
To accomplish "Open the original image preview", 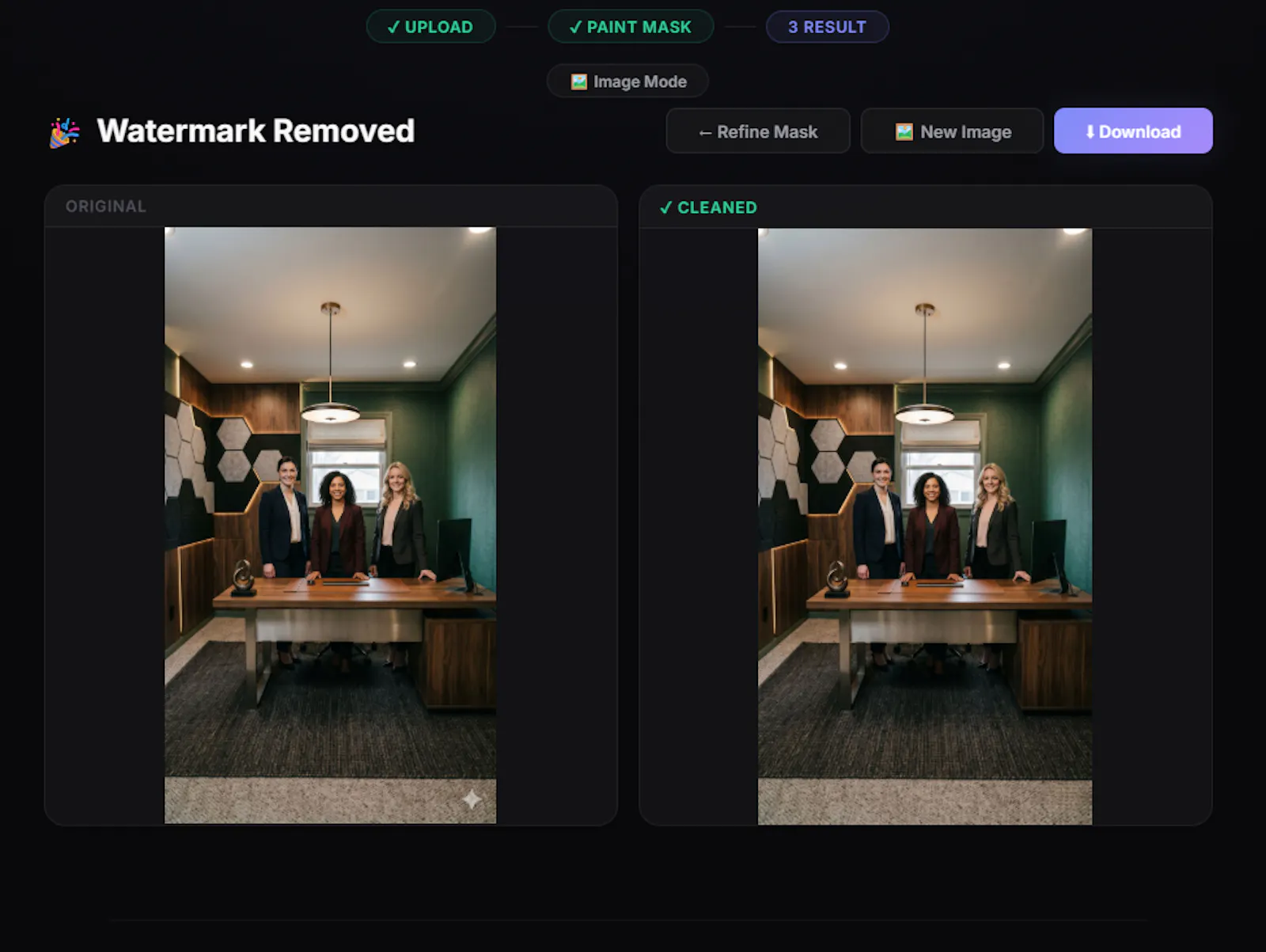I will pos(330,525).
